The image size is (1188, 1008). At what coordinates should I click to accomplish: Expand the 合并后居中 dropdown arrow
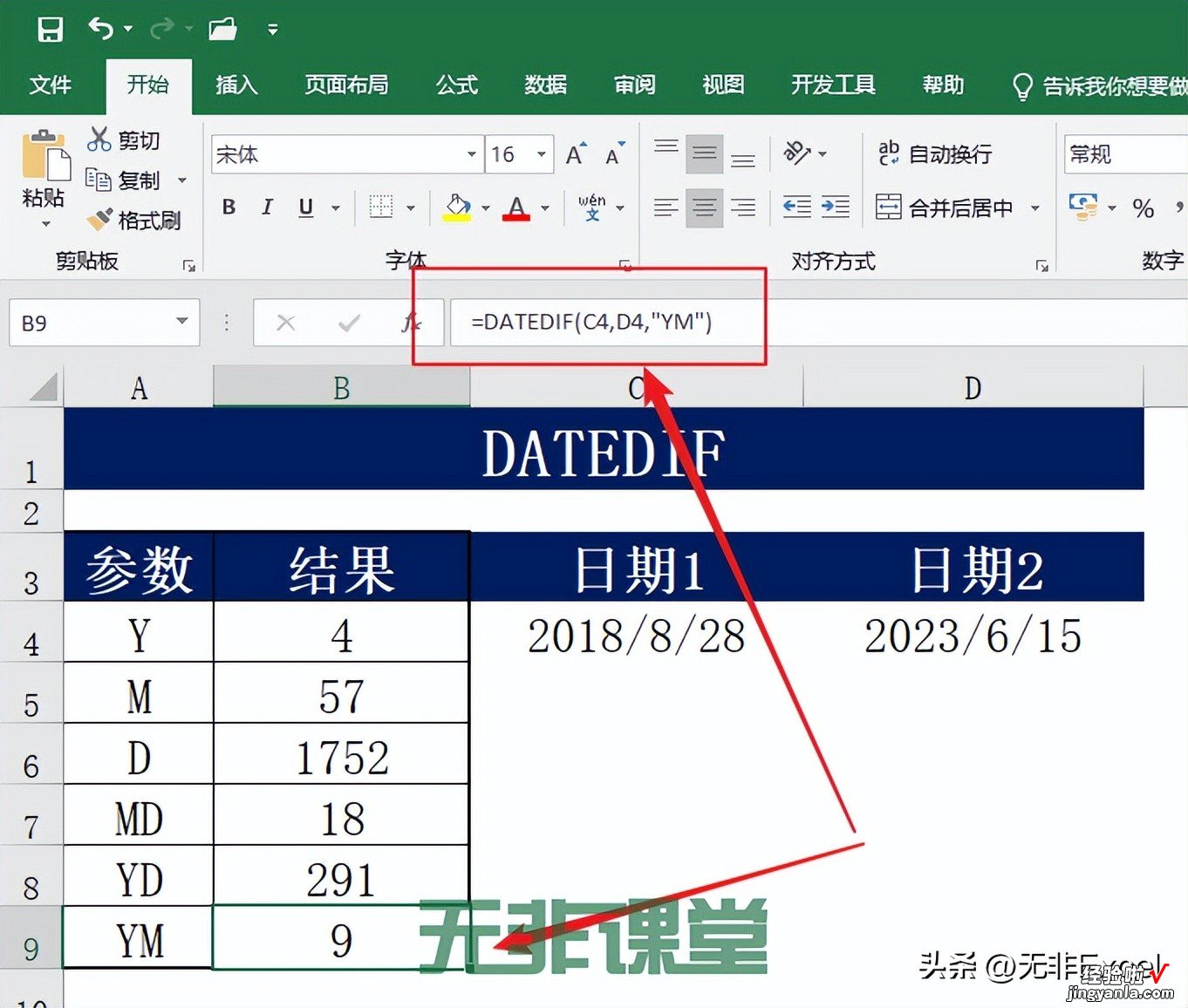(x=1035, y=208)
